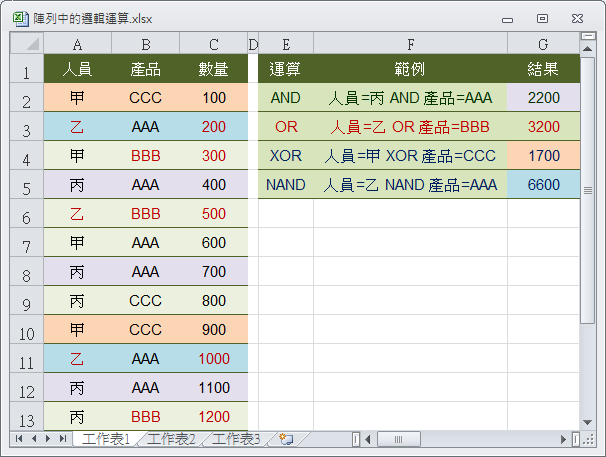Click header cell 範例

(x=410, y=69)
